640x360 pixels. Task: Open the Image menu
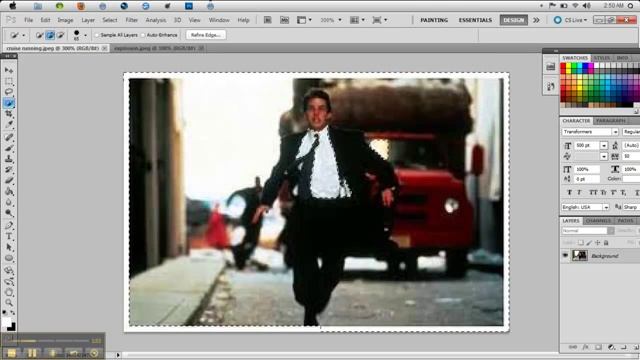[65, 20]
